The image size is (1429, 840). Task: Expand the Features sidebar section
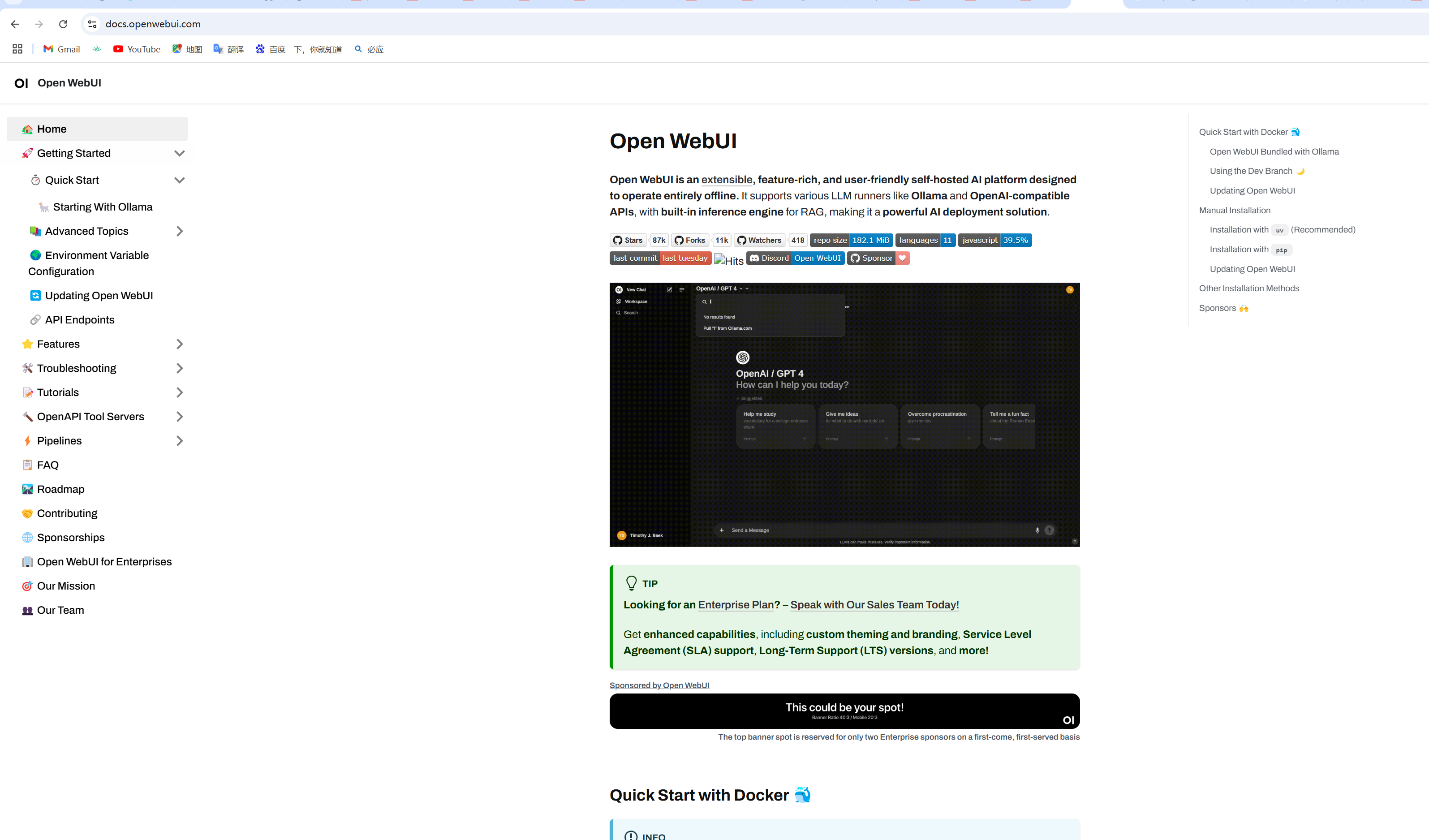click(x=180, y=344)
